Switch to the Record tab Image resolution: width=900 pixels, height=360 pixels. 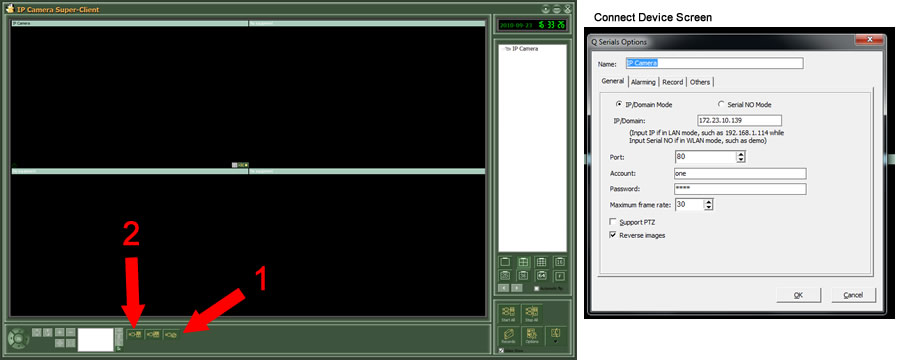(x=673, y=82)
